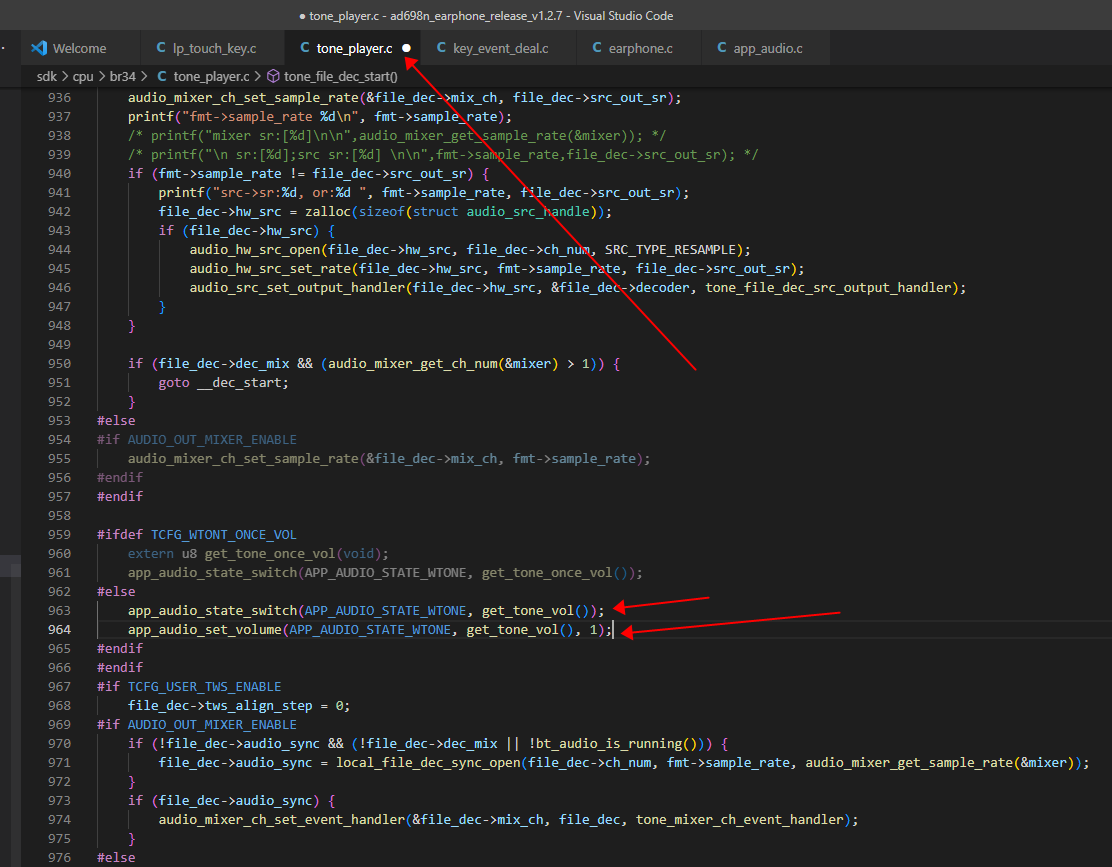The height and width of the screenshot is (867, 1112).
Task: Place cursor on goto __dec_start statement
Action: click(x=223, y=382)
